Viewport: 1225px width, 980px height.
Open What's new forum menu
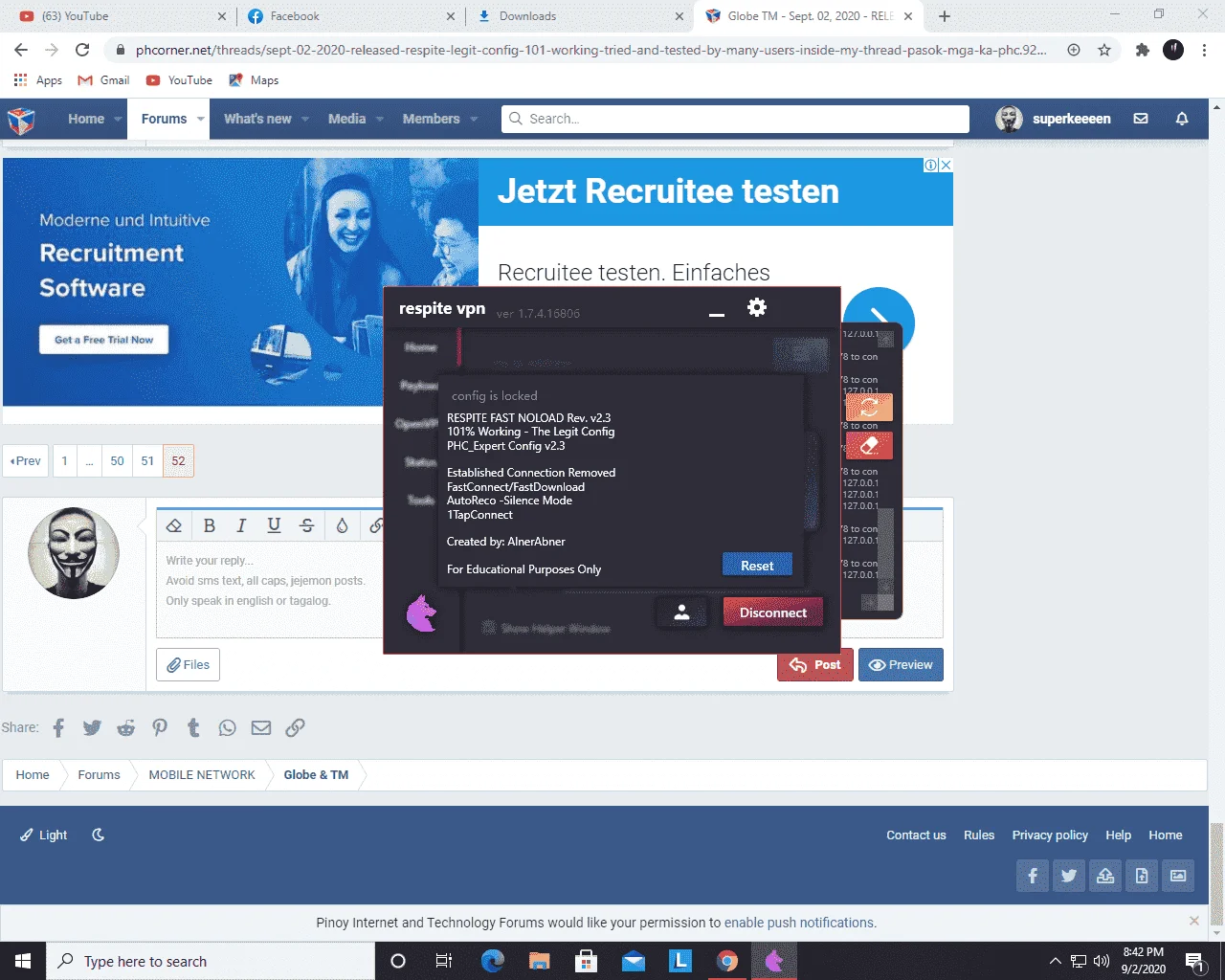[257, 119]
